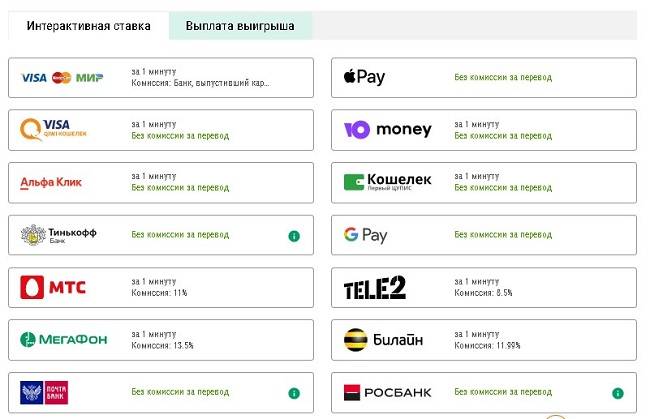650x419 pixels.
Task: Select Тинькофф Банк payment option
Action: [x=161, y=235]
